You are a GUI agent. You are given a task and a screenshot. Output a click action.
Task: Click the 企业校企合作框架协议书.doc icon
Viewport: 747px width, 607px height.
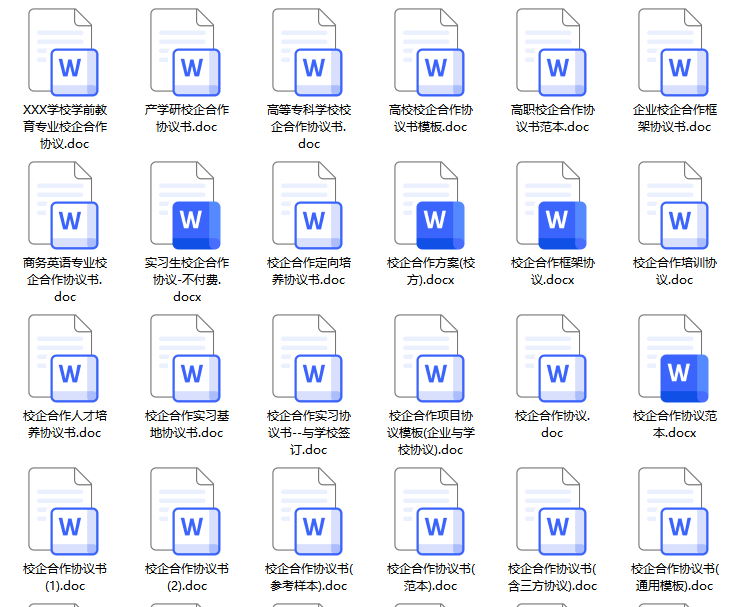pyautogui.click(x=673, y=52)
